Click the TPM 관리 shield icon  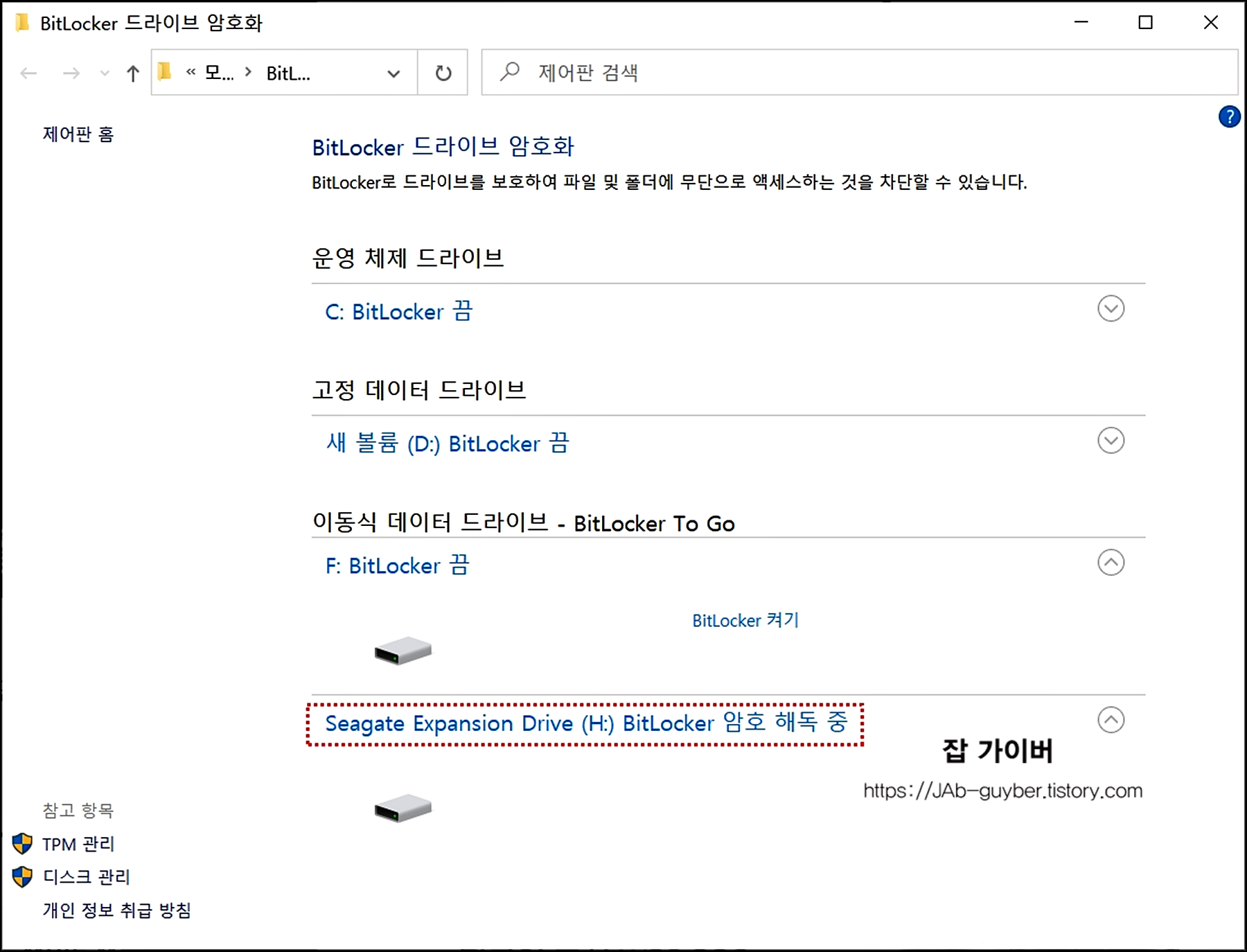tap(22, 844)
